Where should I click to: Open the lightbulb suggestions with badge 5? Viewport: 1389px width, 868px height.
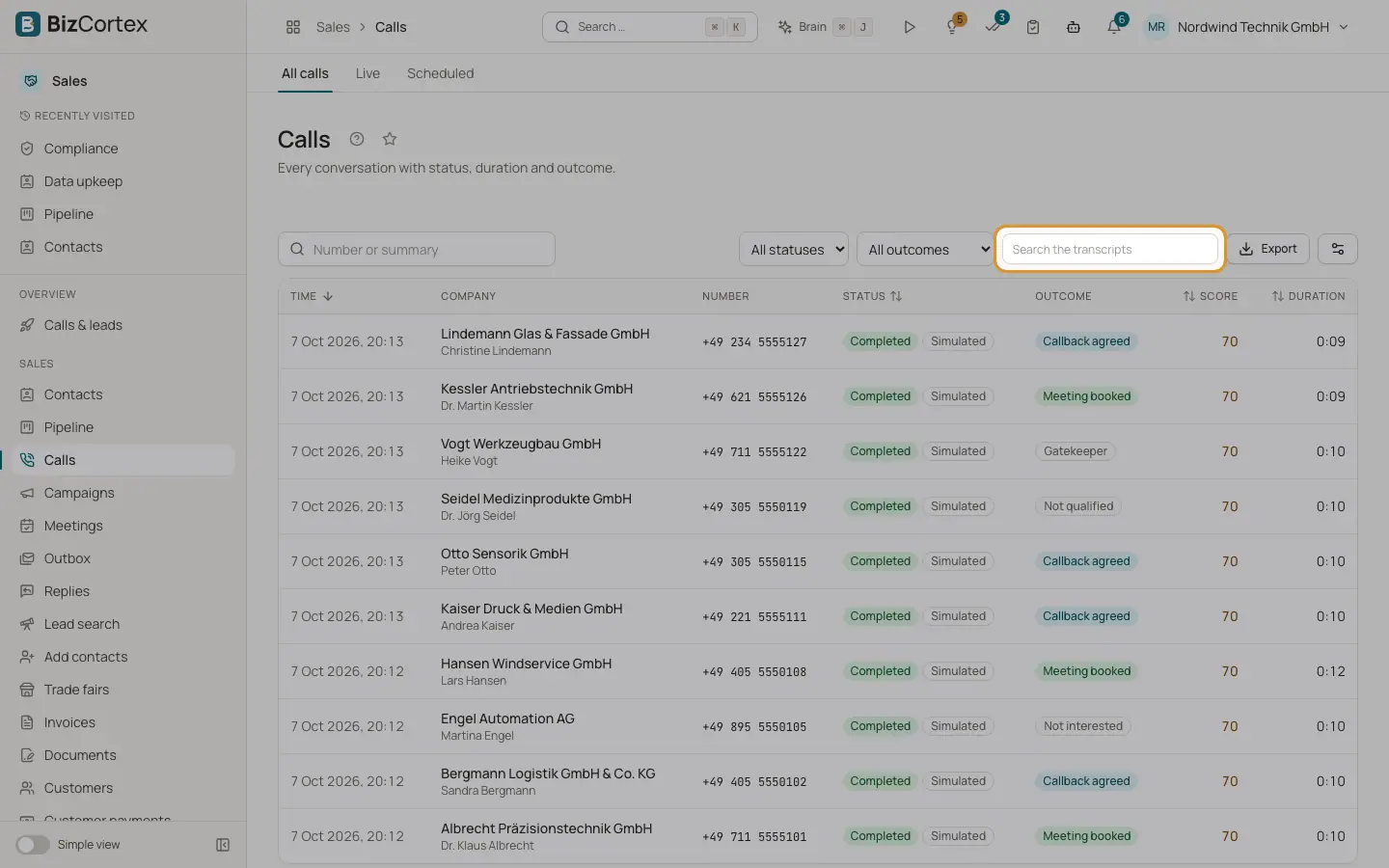[952, 27]
